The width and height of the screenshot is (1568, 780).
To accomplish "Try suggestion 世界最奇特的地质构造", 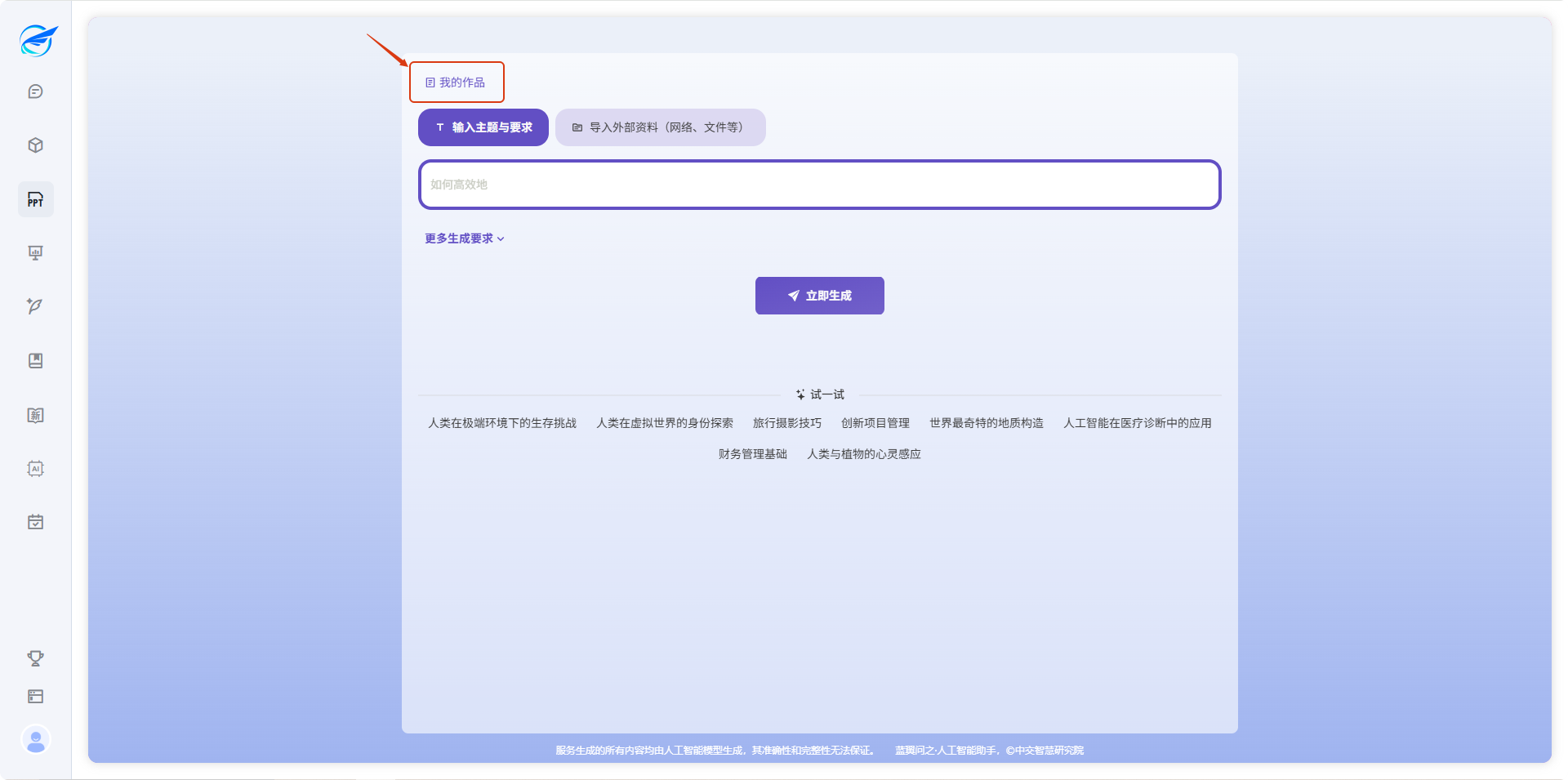I will 987,423.
